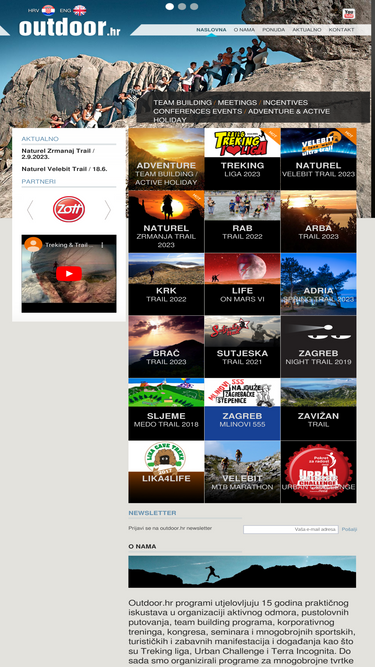The width and height of the screenshot is (375, 667).
Task: Go to the KONTAKT menu item
Action: (x=341, y=30)
